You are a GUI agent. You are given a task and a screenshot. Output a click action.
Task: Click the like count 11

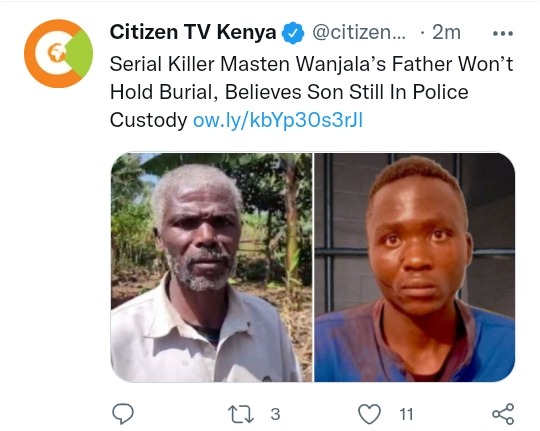tap(406, 414)
